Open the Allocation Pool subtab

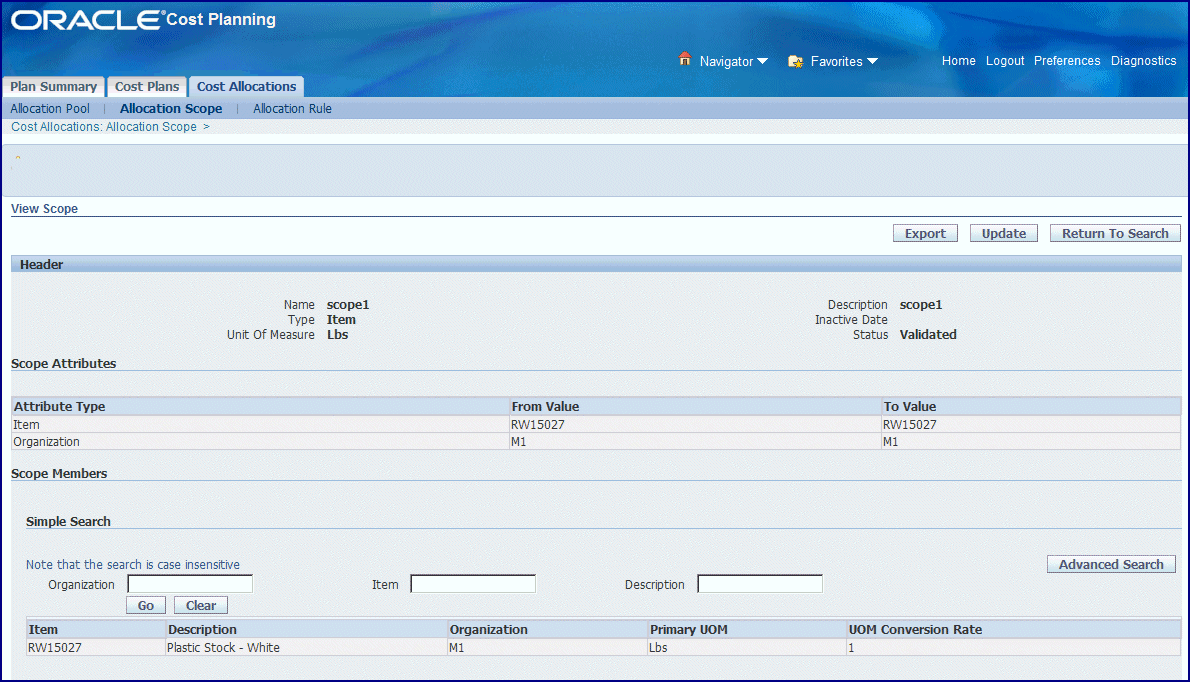pyautogui.click(x=50, y=108)
